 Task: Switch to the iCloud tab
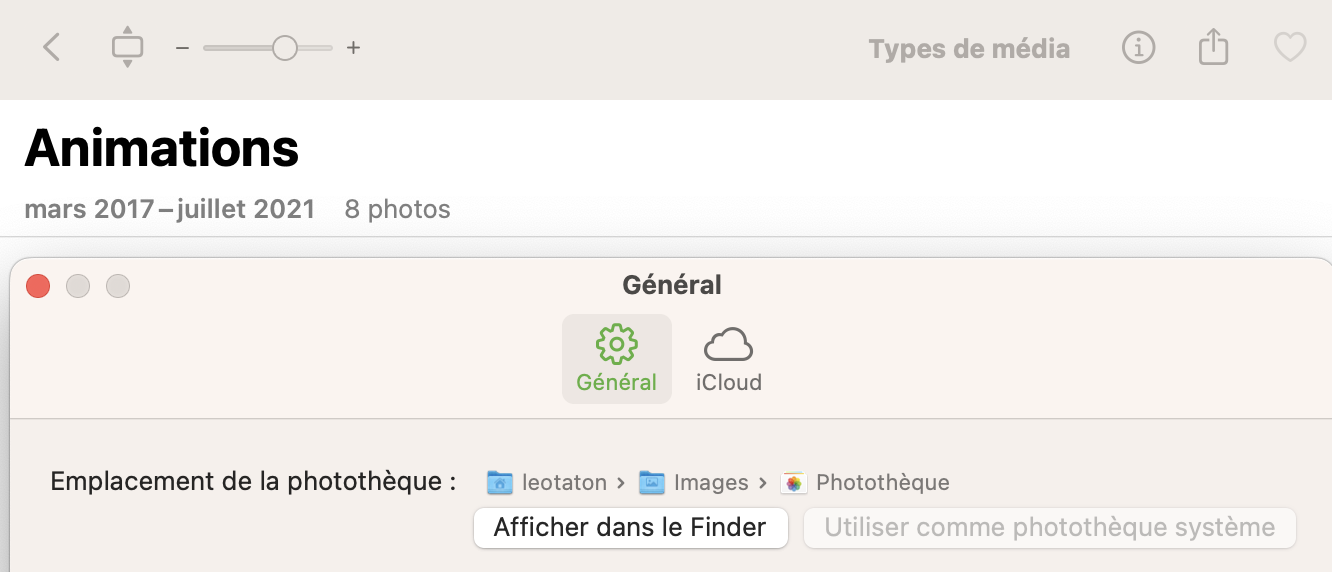tap(729, 359)
